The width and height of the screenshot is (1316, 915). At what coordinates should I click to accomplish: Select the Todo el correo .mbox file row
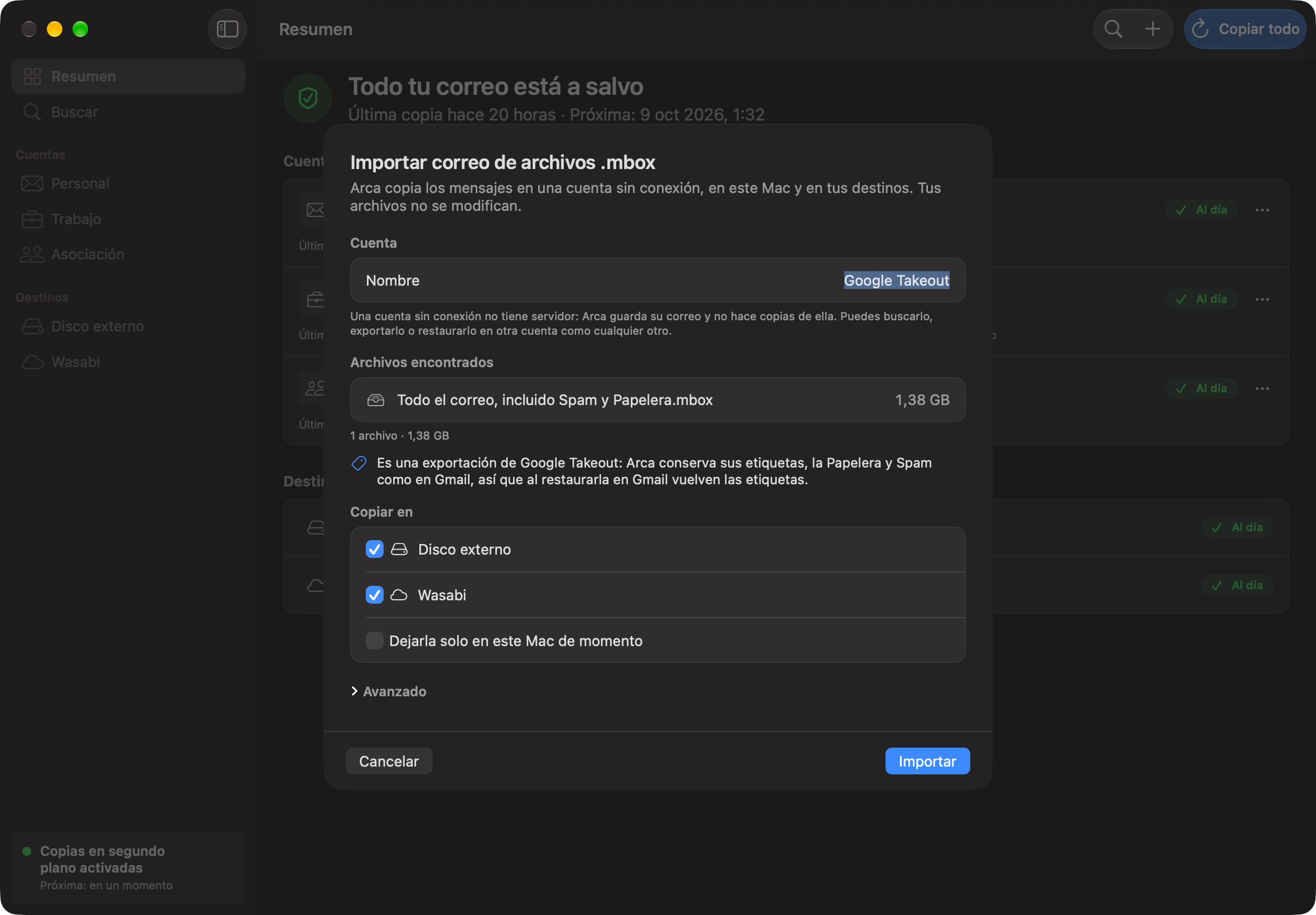tap(657, 399)
